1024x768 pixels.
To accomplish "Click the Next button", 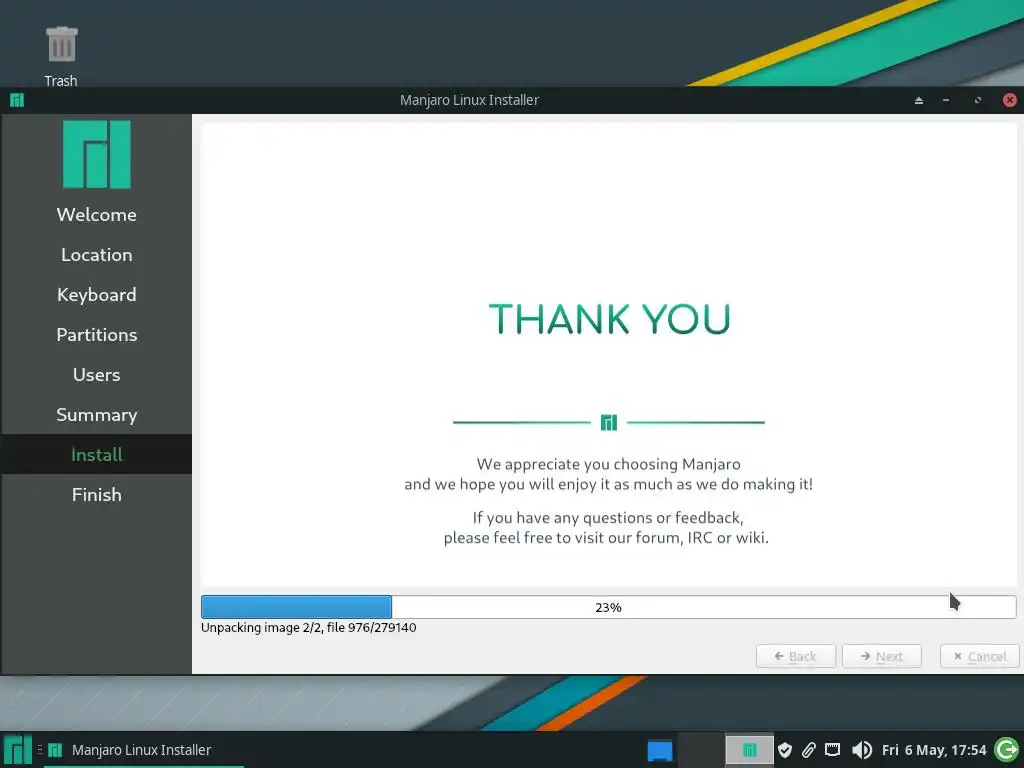I will (882, 656).
